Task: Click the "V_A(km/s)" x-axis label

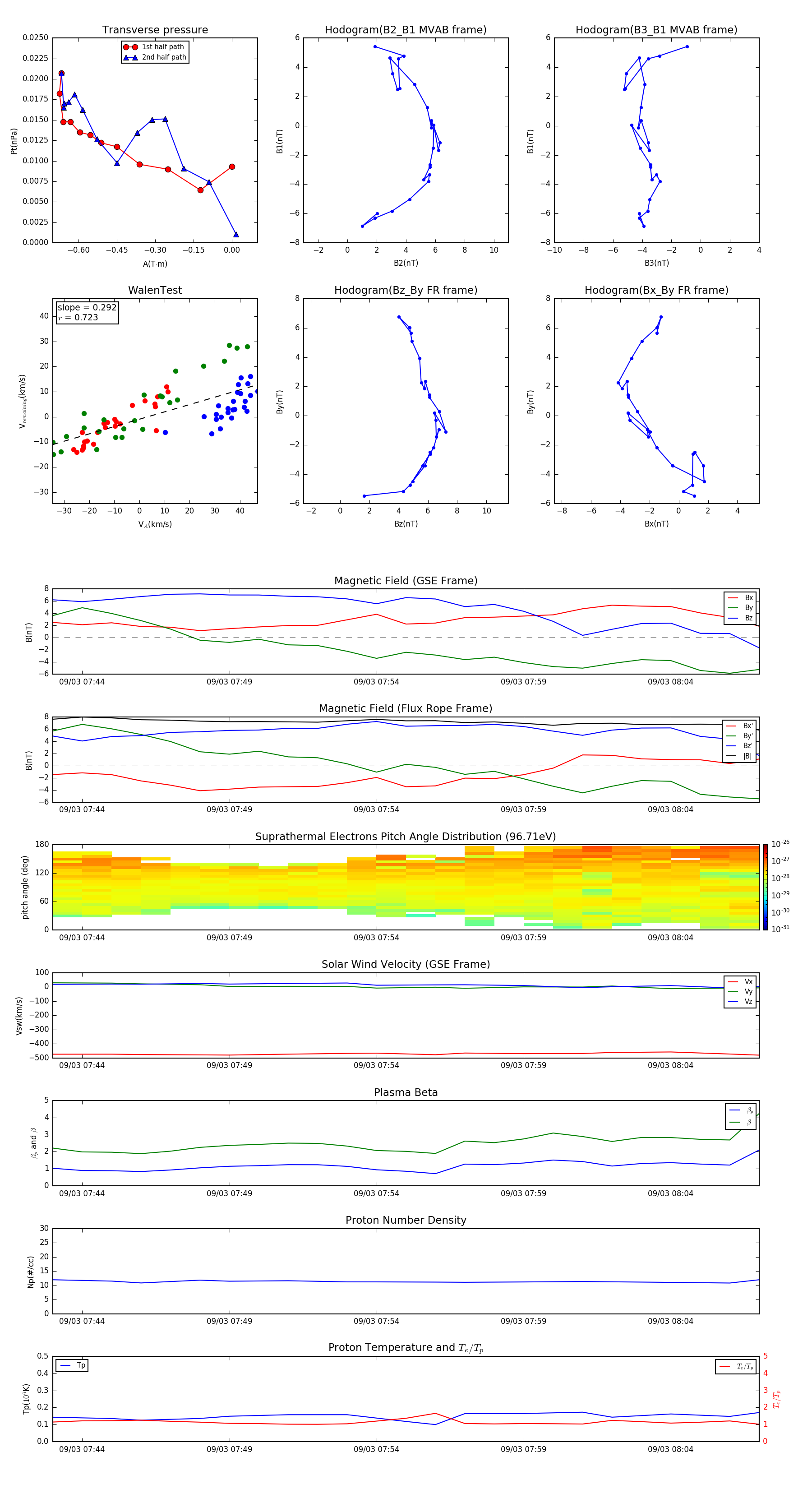Action: pos(155,524)
